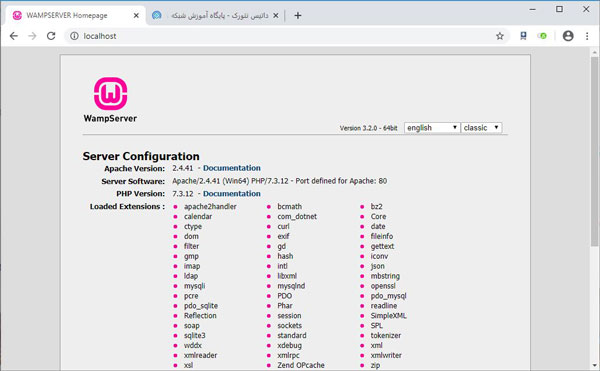Click the 'bz2' extension entry
The width and height of the screenshot is (600, 371).
[377, 207]
